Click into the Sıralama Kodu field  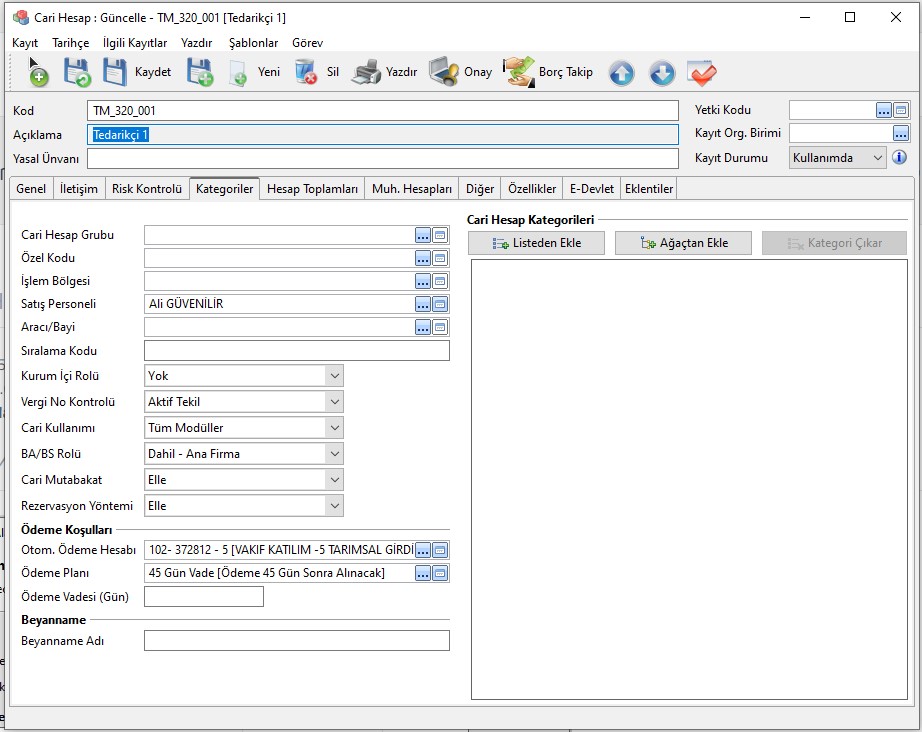[296, 351]
